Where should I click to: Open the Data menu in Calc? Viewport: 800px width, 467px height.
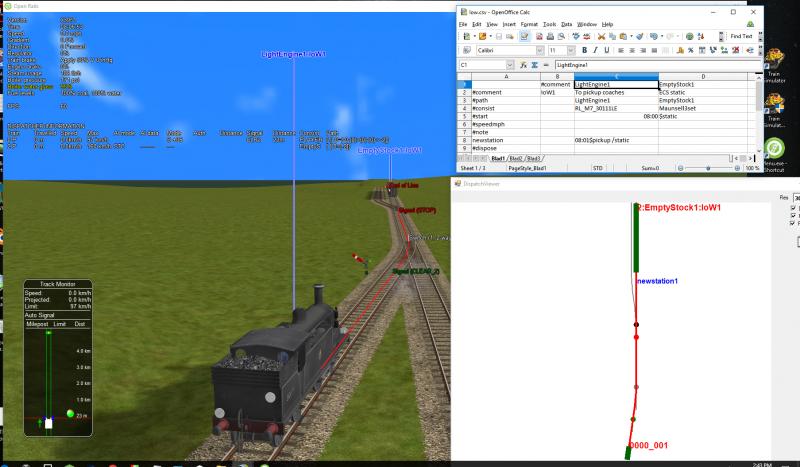566,24
